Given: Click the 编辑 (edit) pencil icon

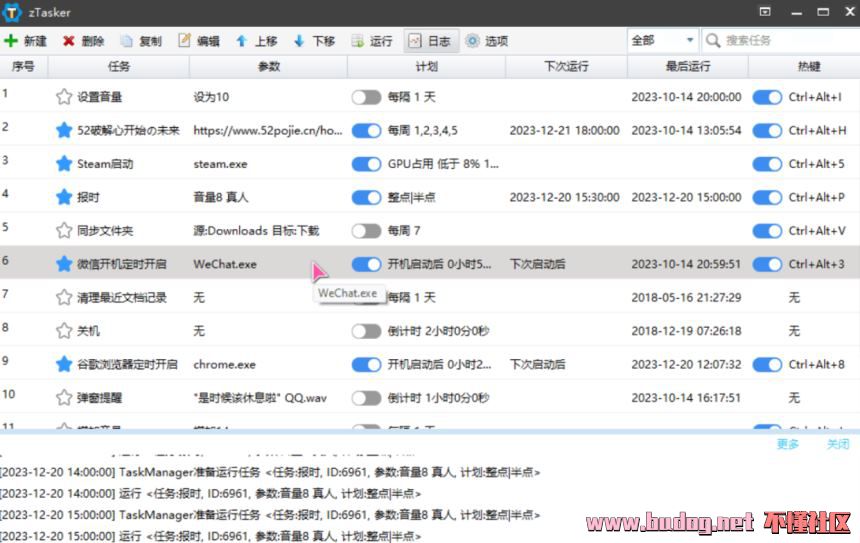Looking at the screenshot, I should click(184, 41).
